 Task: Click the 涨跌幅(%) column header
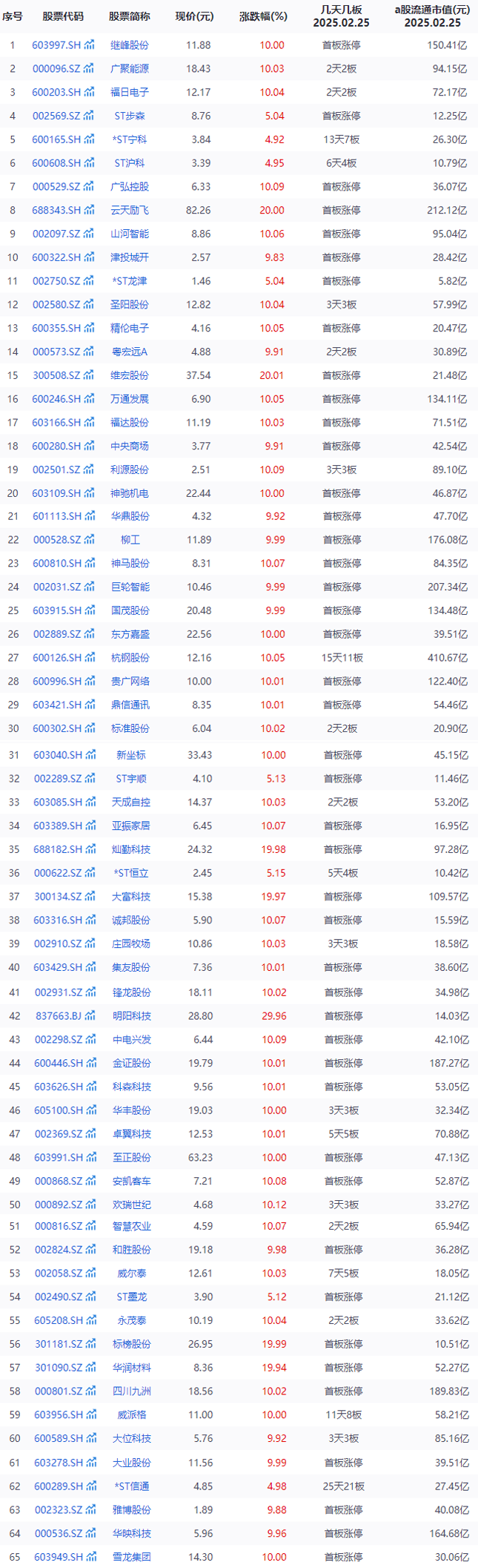pos(263,16)
